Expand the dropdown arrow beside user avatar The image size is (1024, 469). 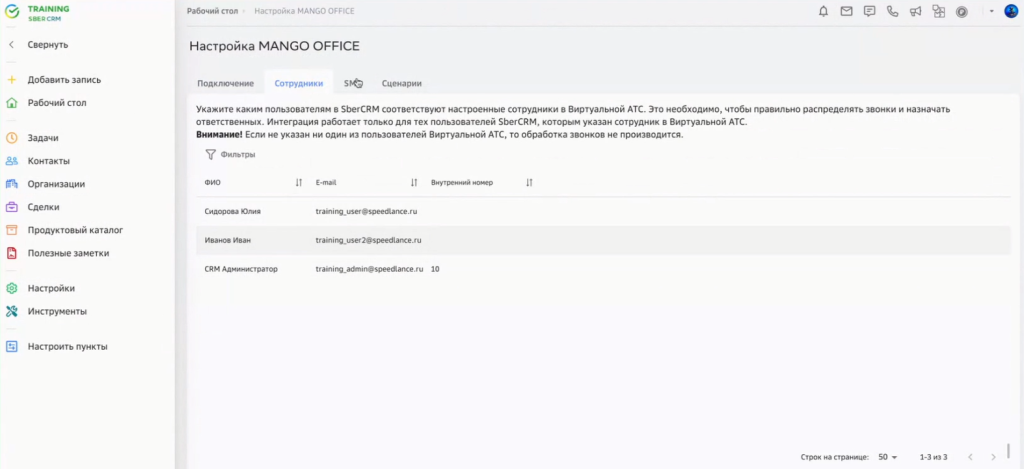[x=992, y=12]
